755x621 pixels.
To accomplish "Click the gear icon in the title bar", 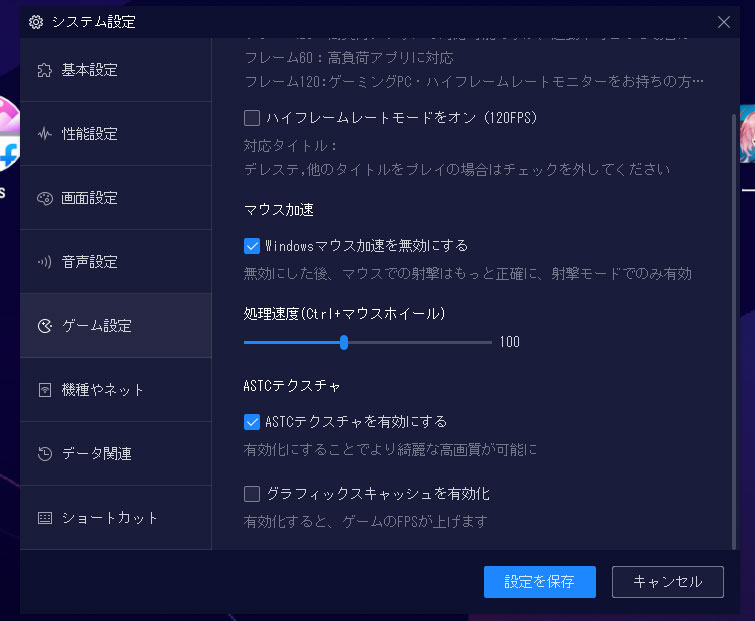I will (36, 22).
